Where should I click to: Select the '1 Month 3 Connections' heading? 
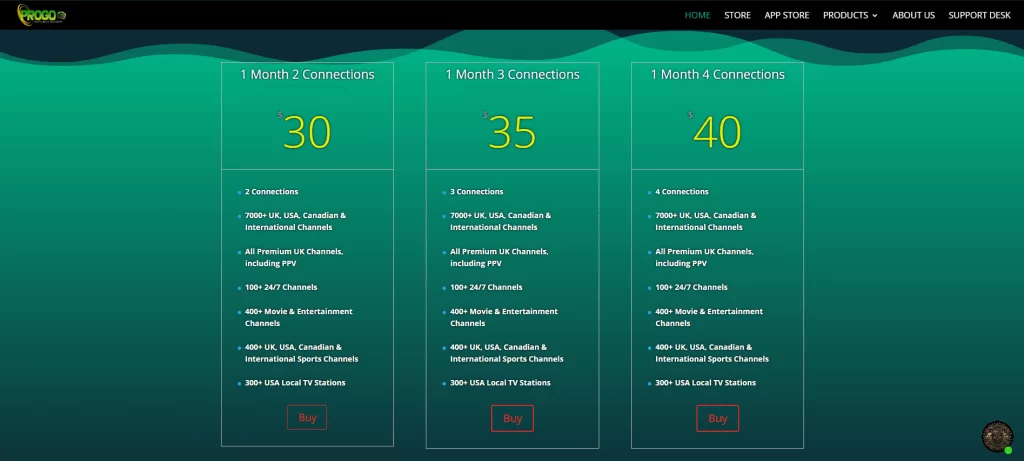513,74
